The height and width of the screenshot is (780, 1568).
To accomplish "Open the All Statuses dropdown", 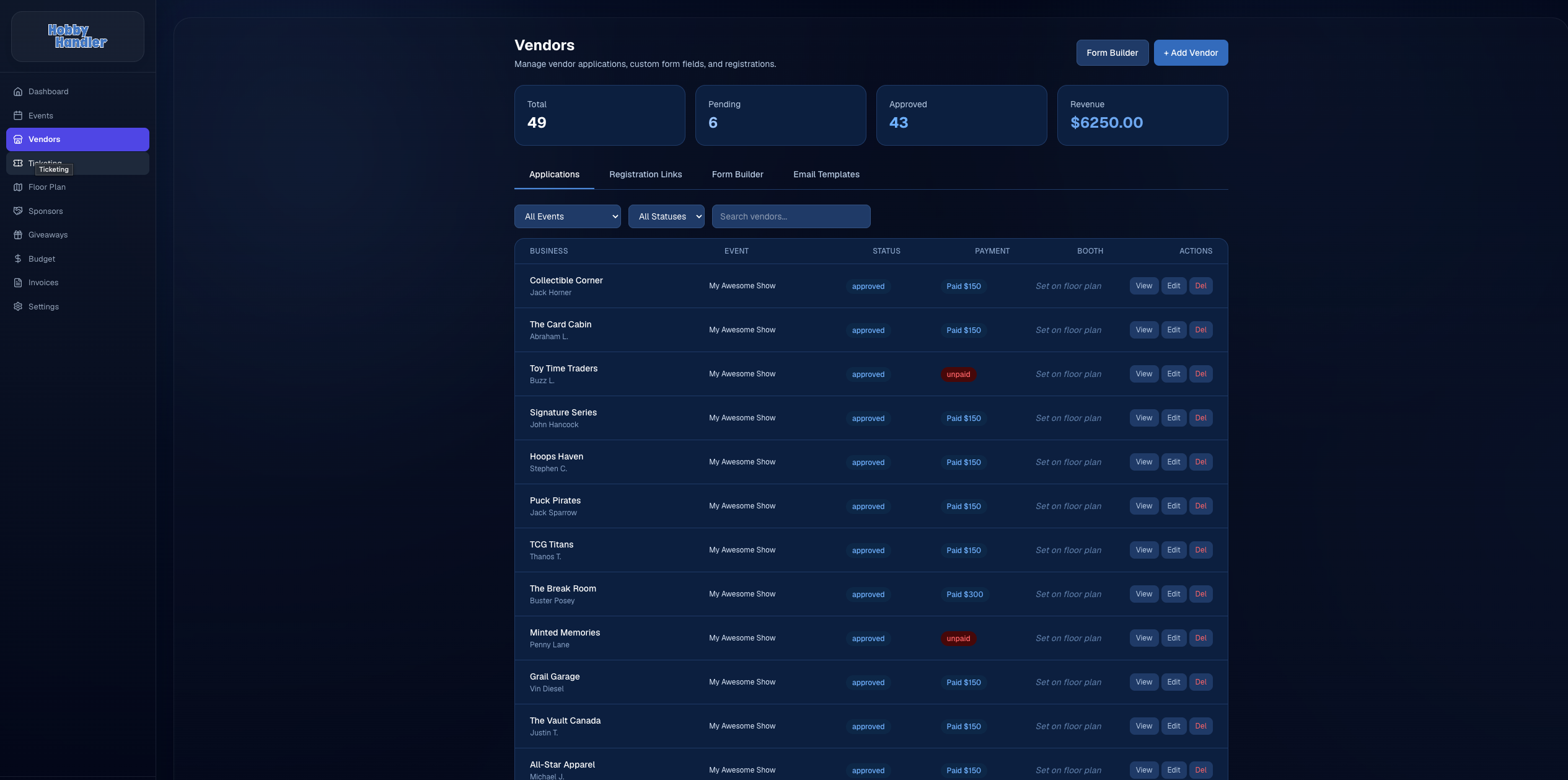I will pyautogui.click(x=666, y=216).
